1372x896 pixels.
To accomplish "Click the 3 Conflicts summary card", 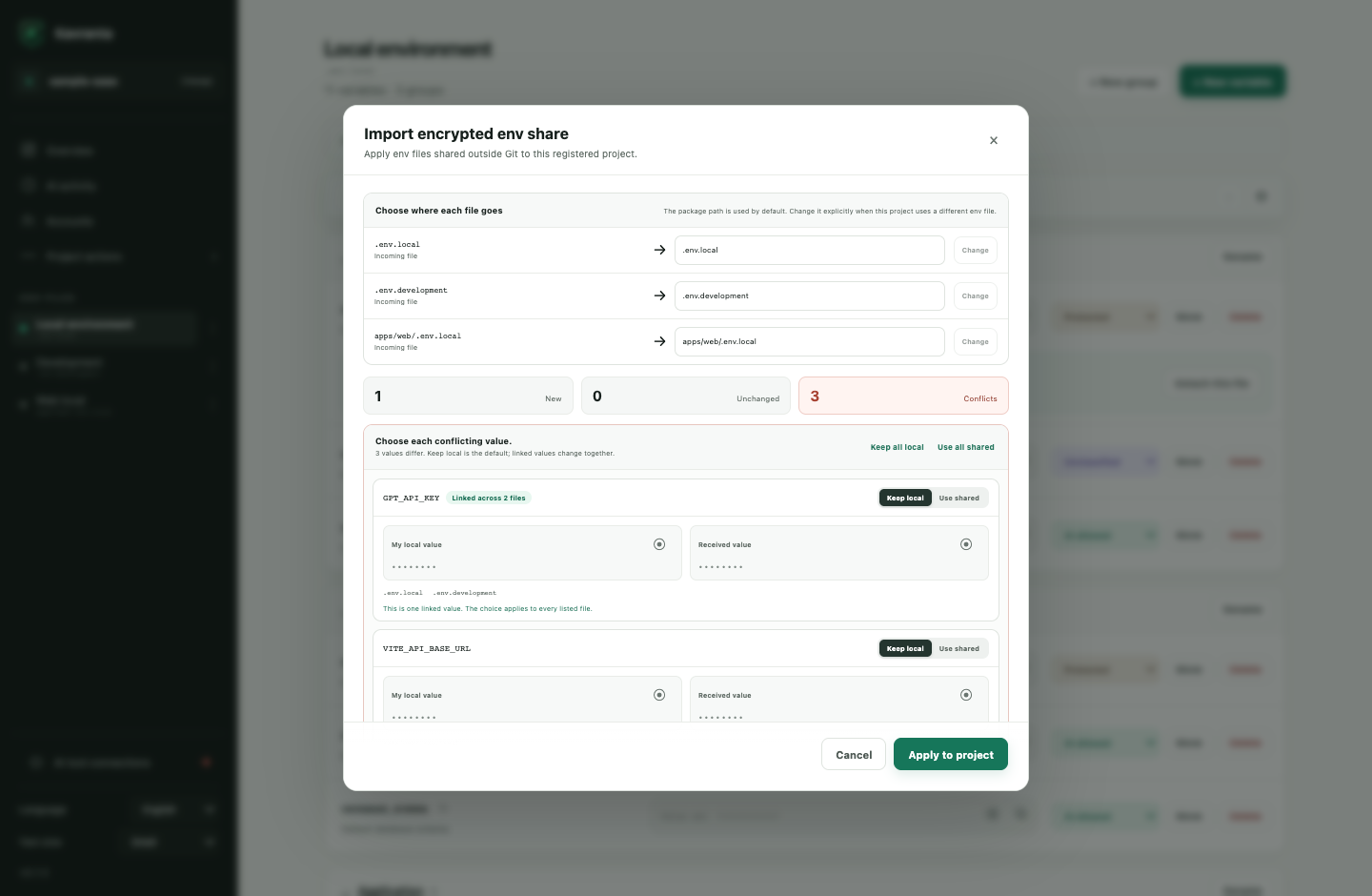I will click(903, 396).
